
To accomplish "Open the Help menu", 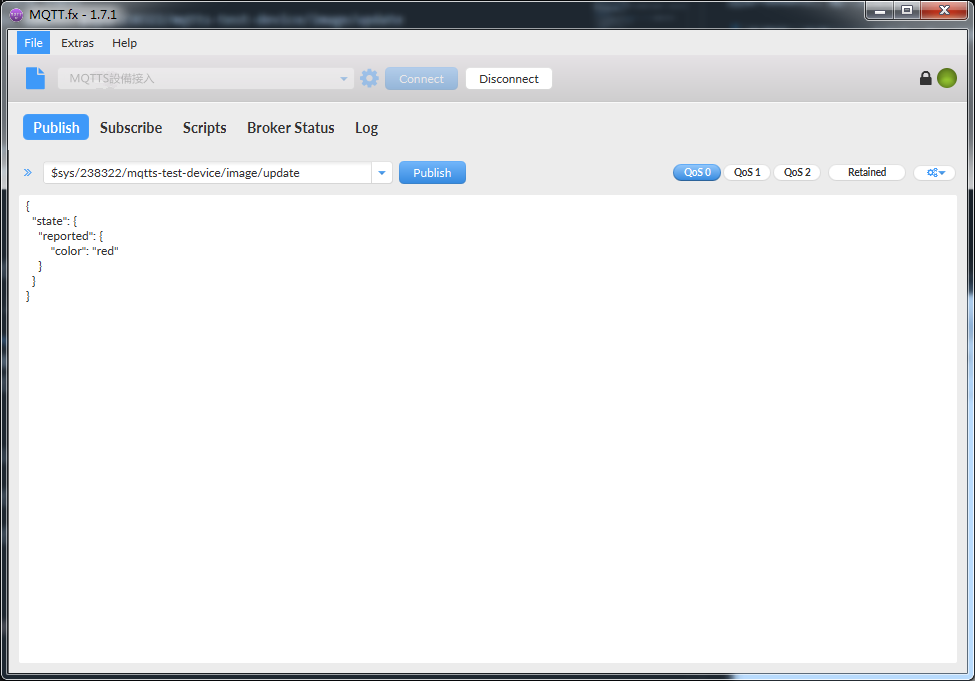I will coord(124,43).
